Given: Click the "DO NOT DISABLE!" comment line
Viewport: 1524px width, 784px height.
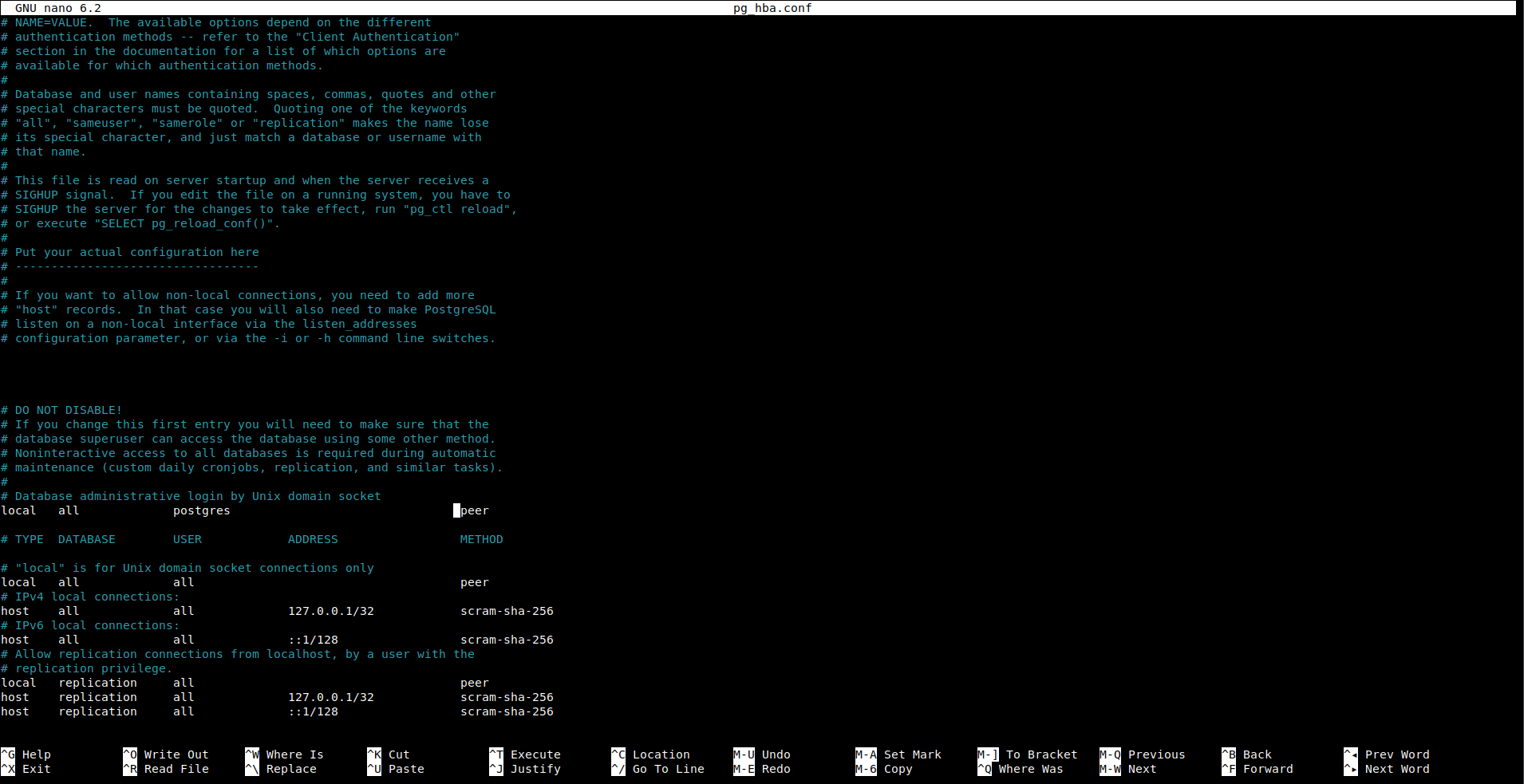Looking at the screenshot, I should [68, 410].
